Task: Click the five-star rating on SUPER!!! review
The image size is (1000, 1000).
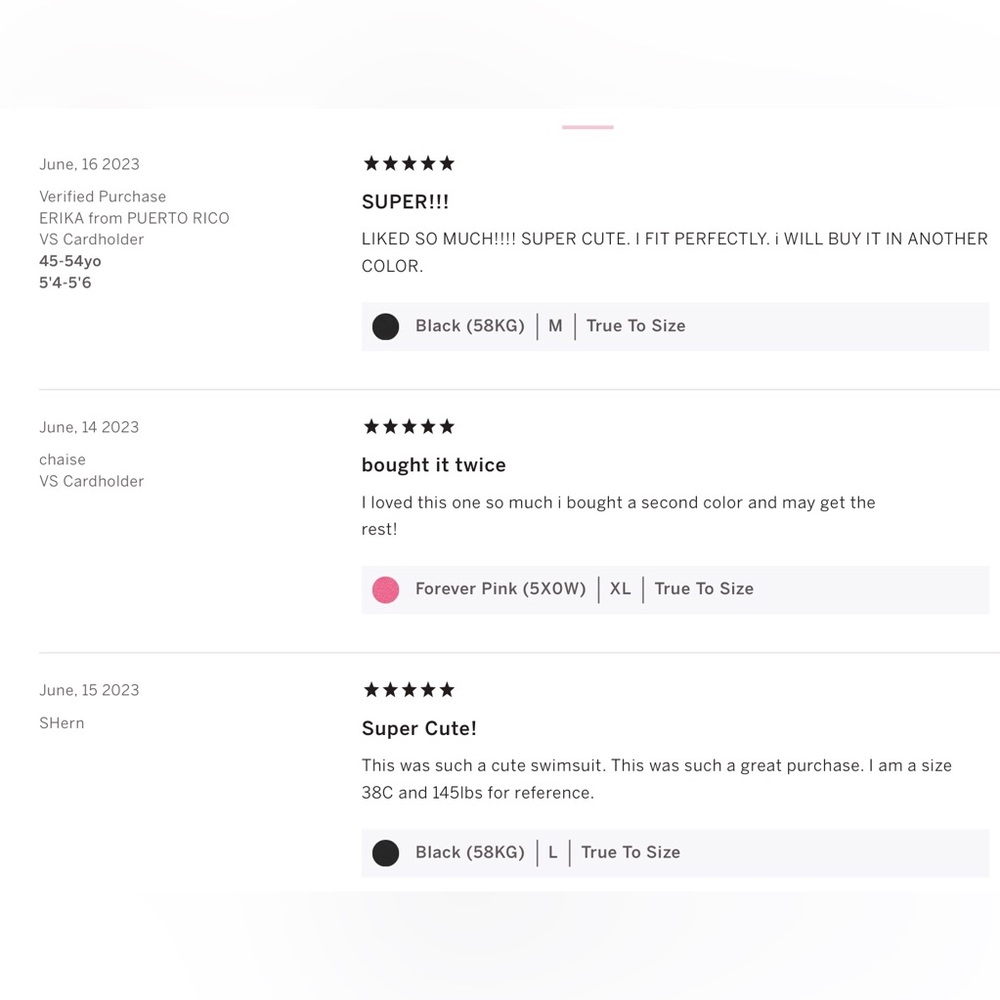Action: (409, 163)
